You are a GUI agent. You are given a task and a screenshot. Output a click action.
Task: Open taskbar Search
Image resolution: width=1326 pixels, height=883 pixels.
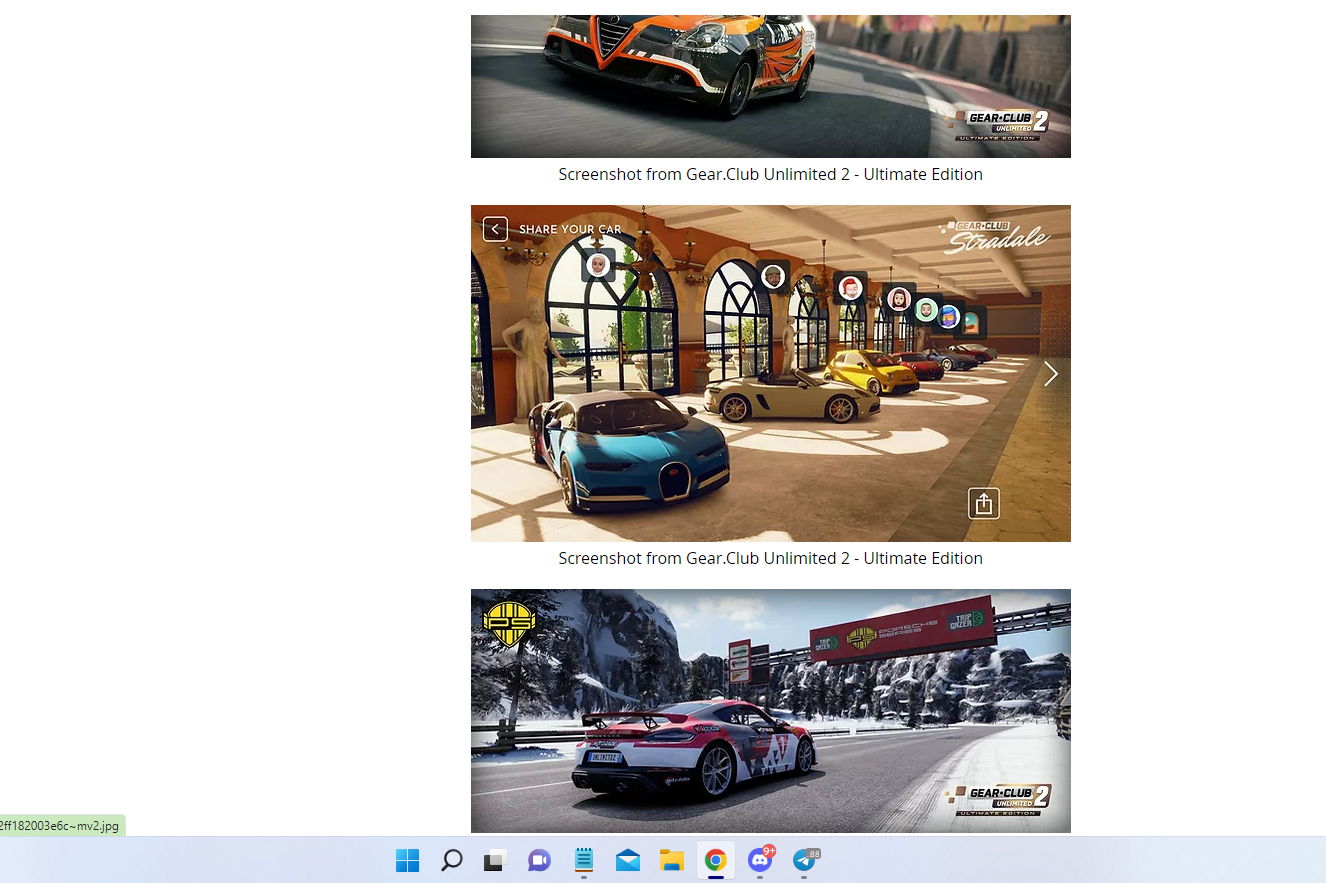(x=451, y=860)
